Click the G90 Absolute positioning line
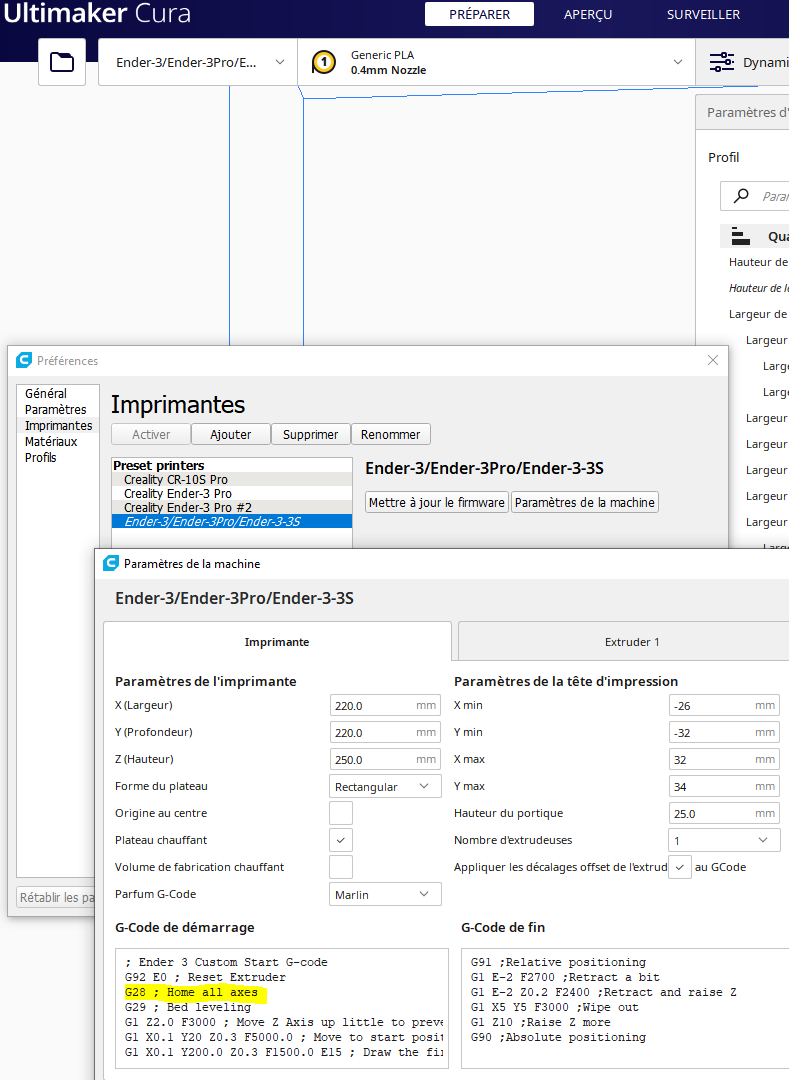 (x=558, y=1037)
